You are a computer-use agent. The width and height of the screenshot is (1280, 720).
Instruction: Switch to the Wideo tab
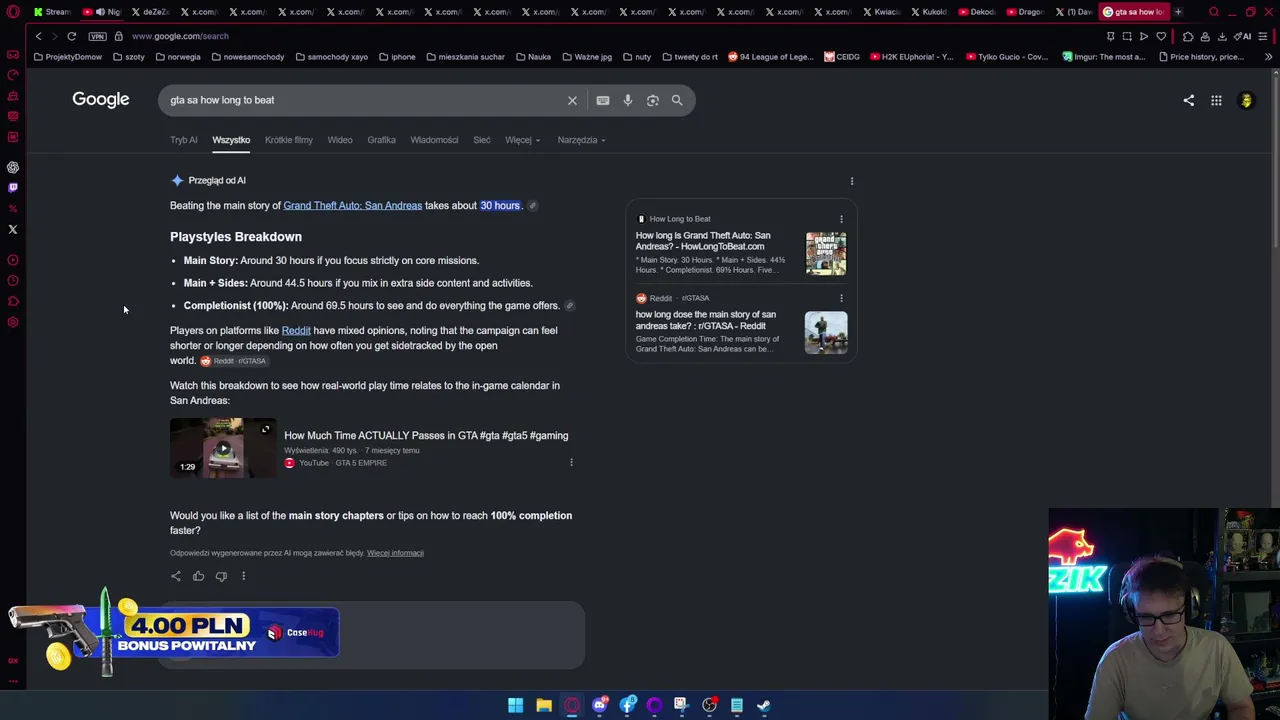tap(340, 140)
